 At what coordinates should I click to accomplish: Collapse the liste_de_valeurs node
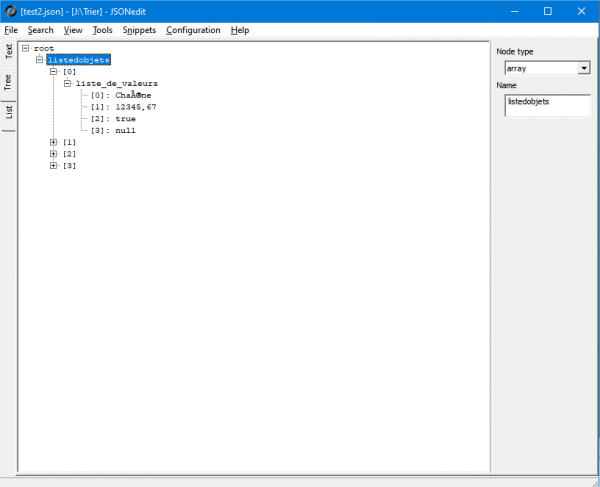pyautogui.click(x=68, y=84)
